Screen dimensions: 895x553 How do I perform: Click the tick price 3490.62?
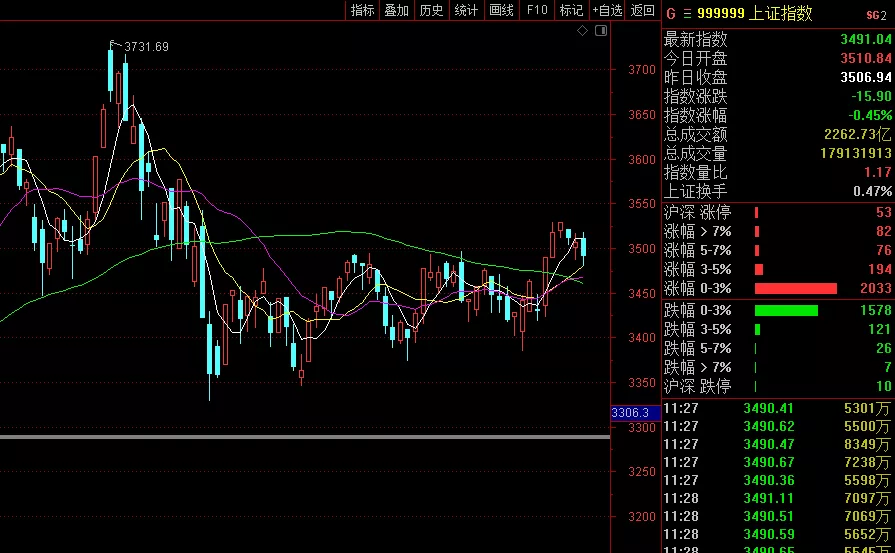click(x=769, y=426)
